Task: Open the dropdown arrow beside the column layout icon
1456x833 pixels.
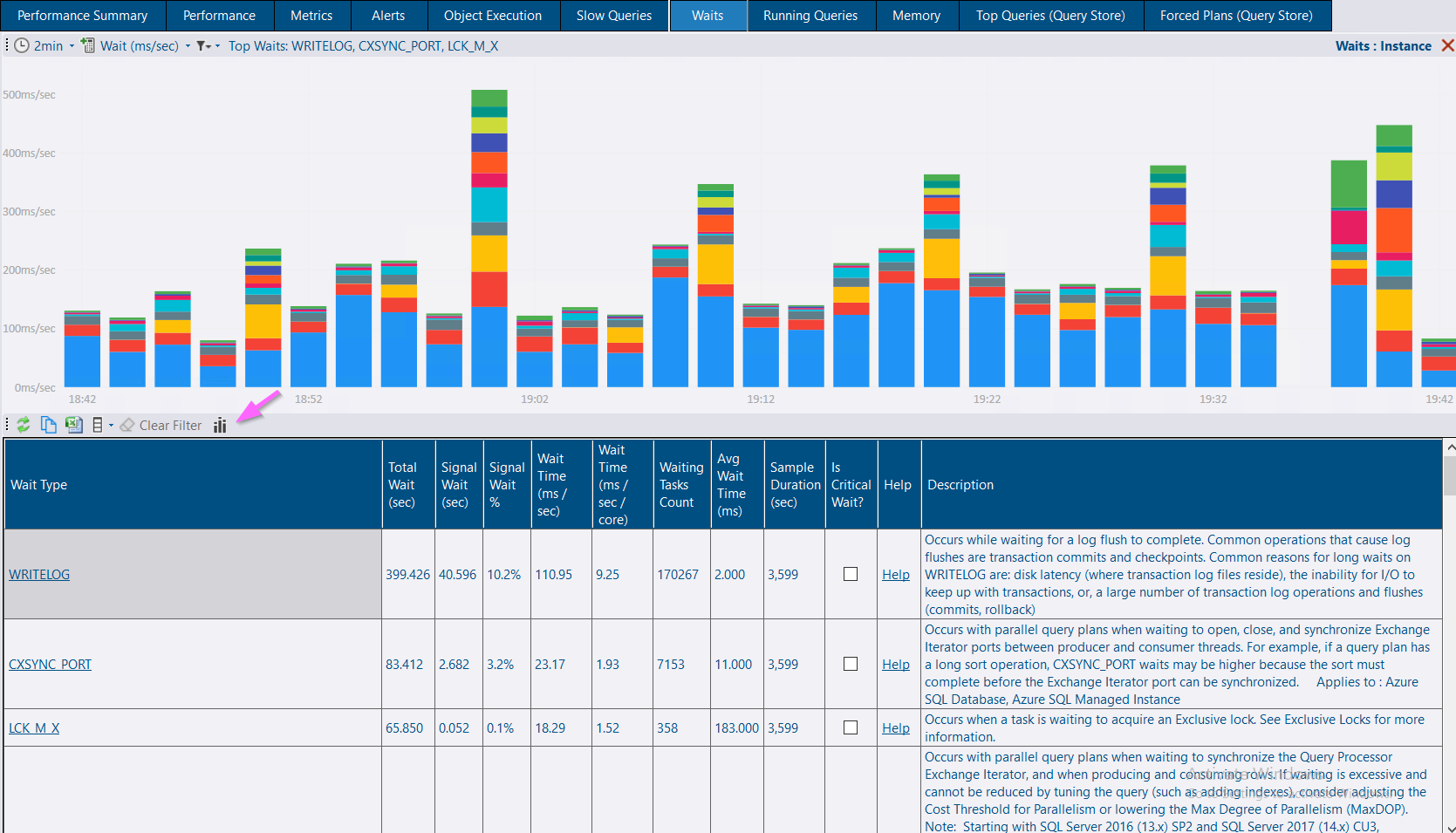Action: [111, 426]
